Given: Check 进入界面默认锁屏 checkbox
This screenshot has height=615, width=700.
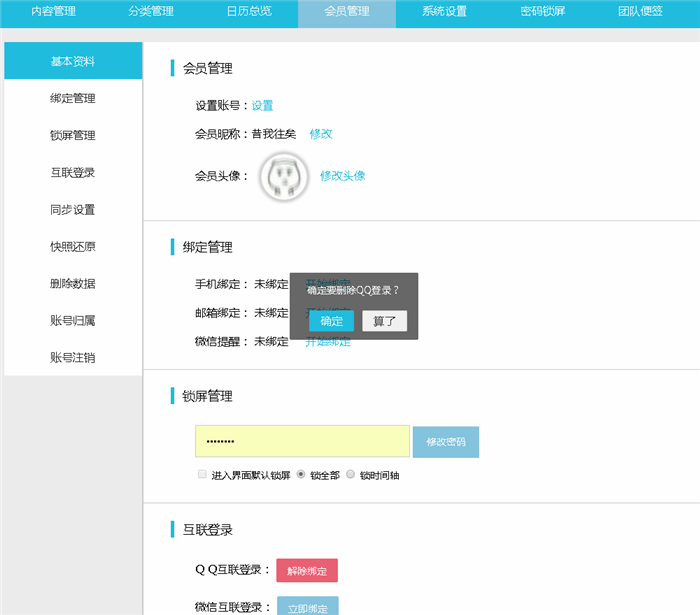Looking at the screenshot, I should [202, 474].
